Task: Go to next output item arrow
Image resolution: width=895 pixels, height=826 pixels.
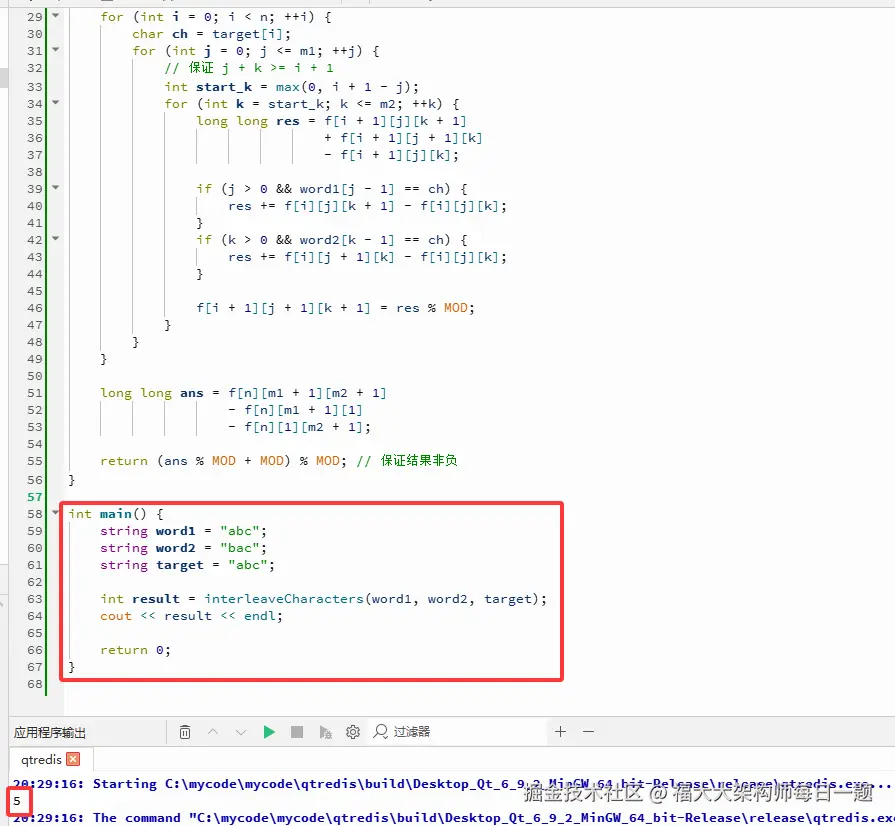Action: [241, 732]
